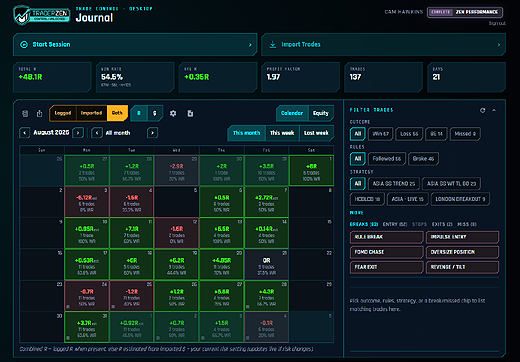Screen dimensions: 520x362
Task: Open the ENTRY category tab
Action: pos(395,224)
